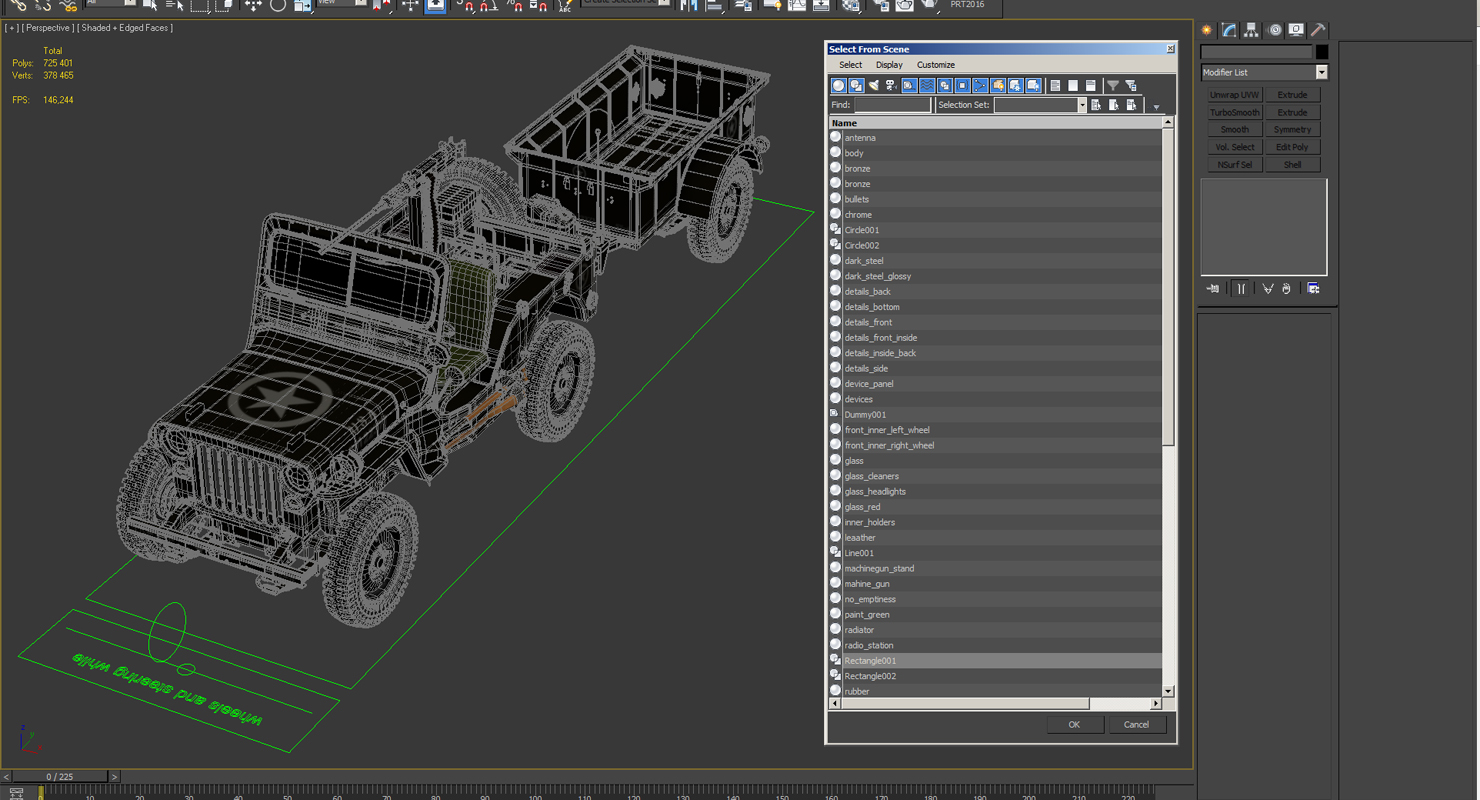1480x800 pixels.
Task: Open the Select menu in dialog
Action: coord(850,65)
